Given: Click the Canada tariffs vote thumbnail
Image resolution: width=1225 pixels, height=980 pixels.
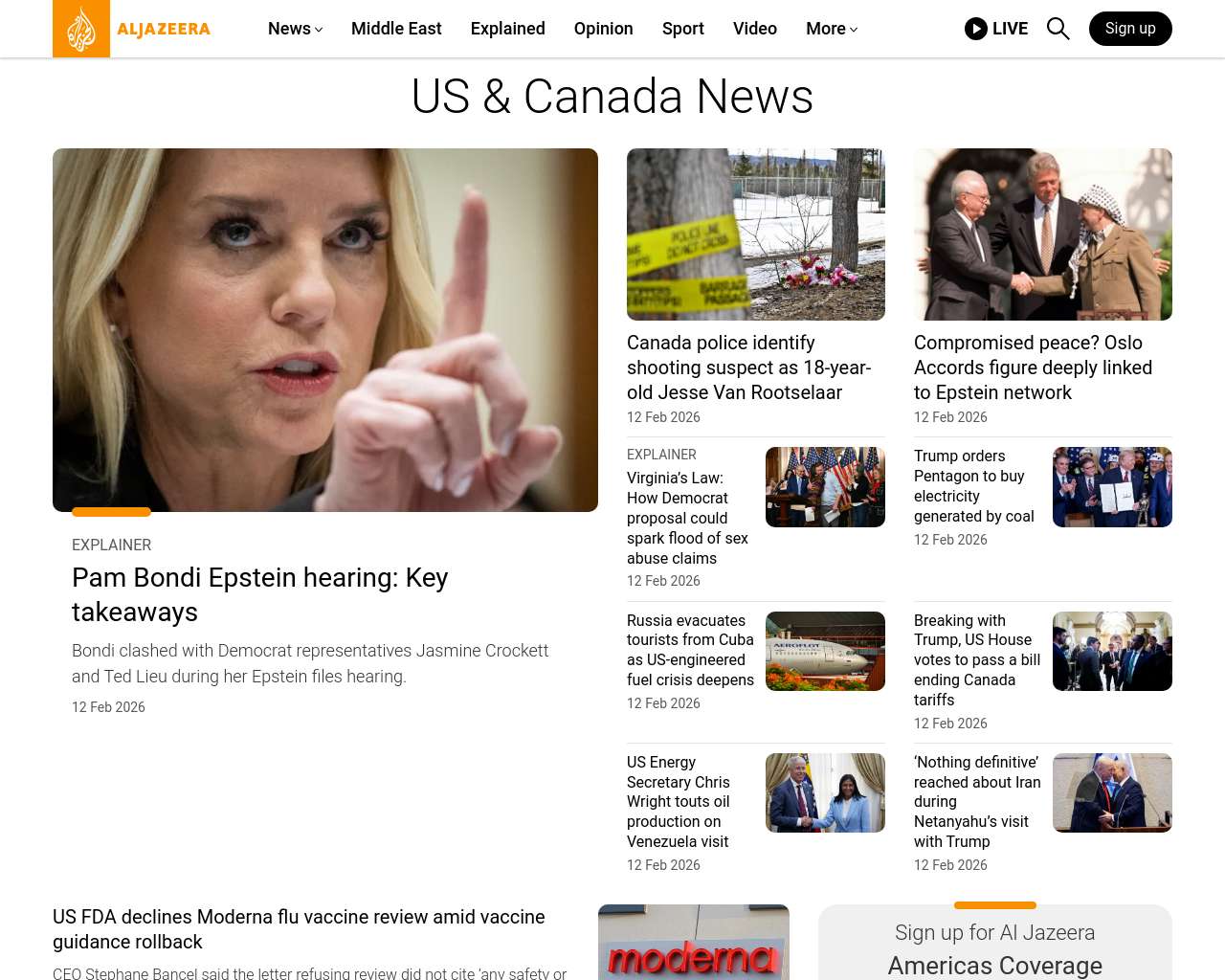Looking at the screenshot, I should tap(1112, 651).
